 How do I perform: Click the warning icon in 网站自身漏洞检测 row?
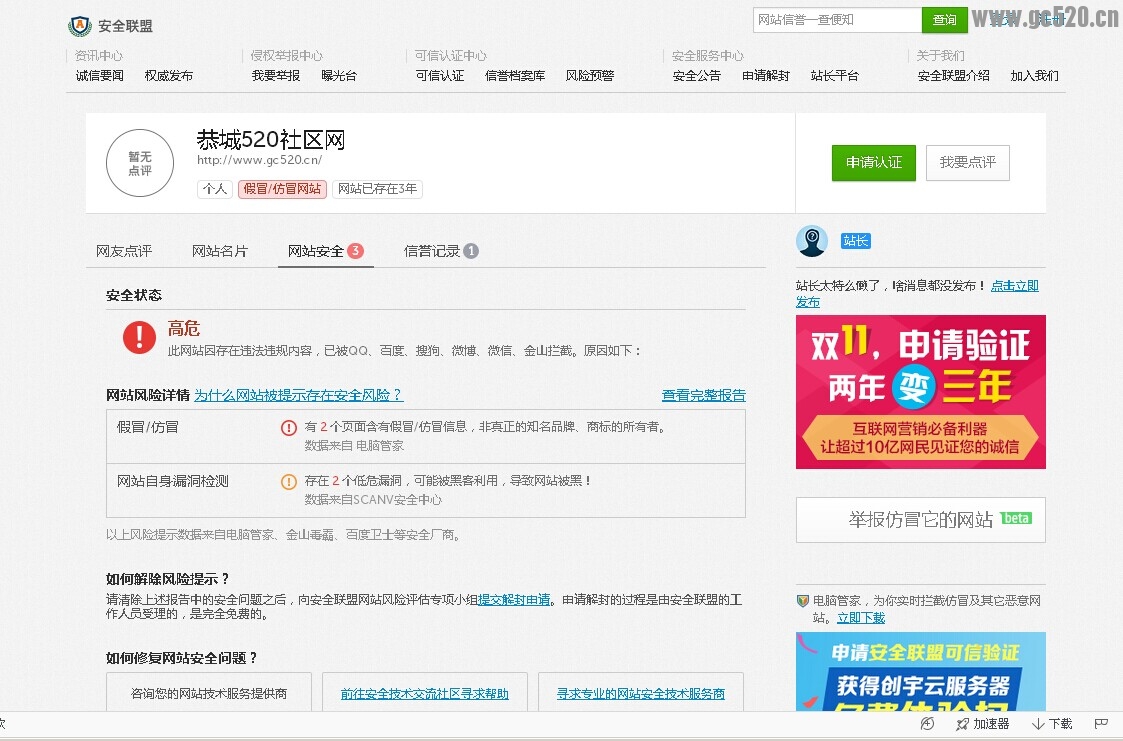289,482
